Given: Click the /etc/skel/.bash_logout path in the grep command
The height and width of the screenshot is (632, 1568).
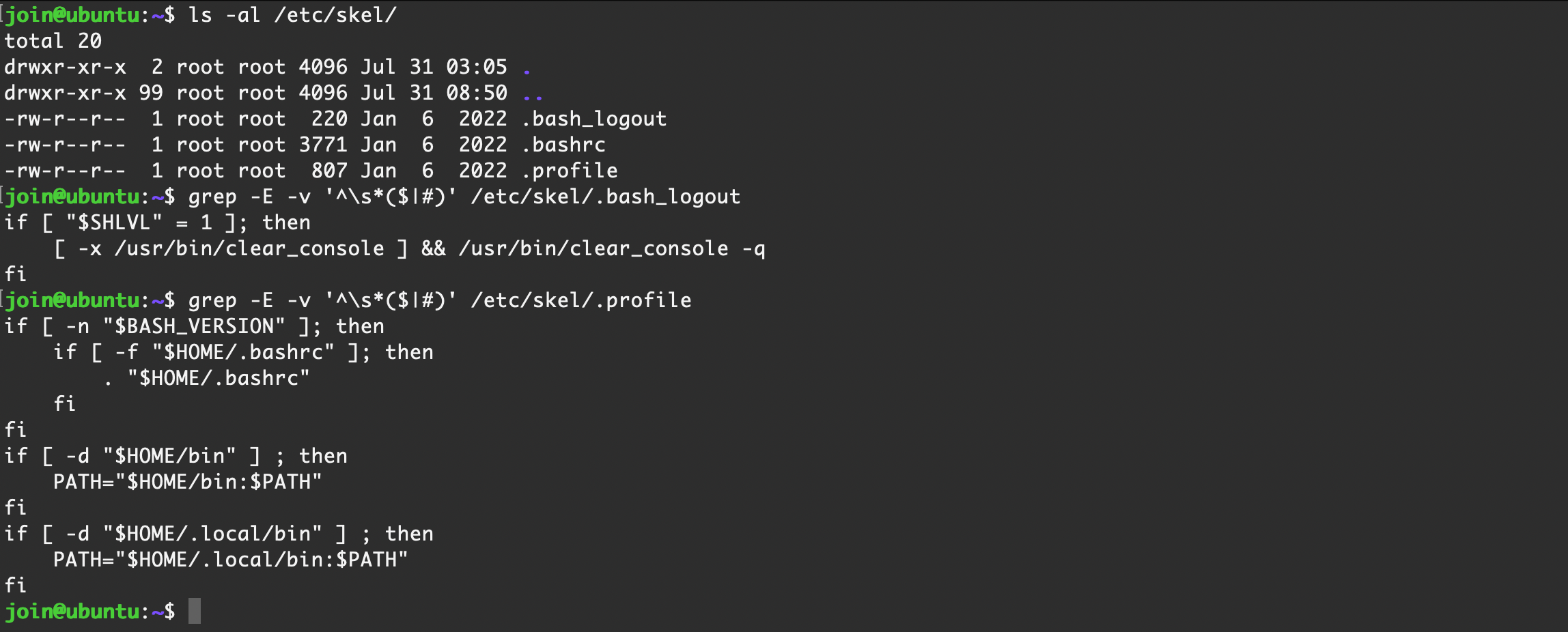Looking at the screenshot, I should tap(605, 197).
